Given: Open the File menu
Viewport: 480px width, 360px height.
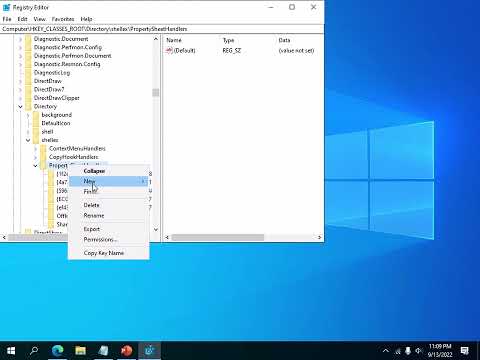Looking at the screenshot, I should (7, 19).
